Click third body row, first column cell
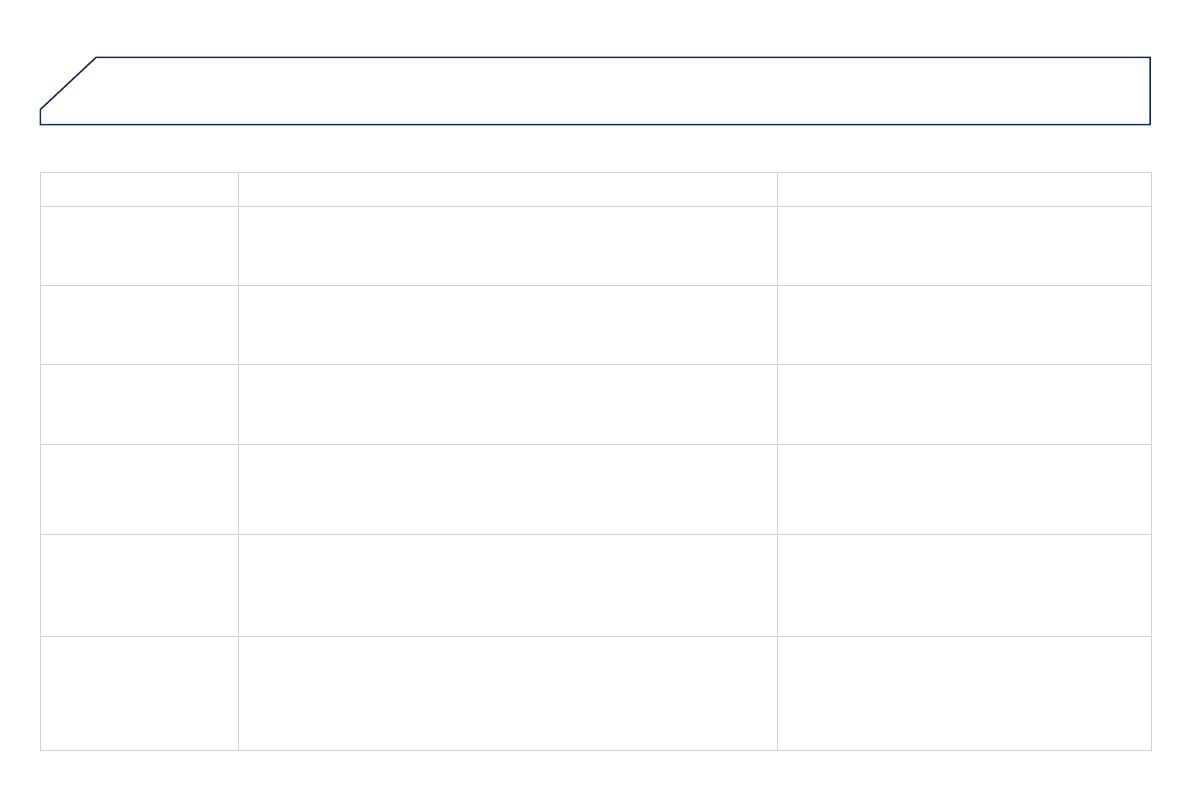 point(139,404)
